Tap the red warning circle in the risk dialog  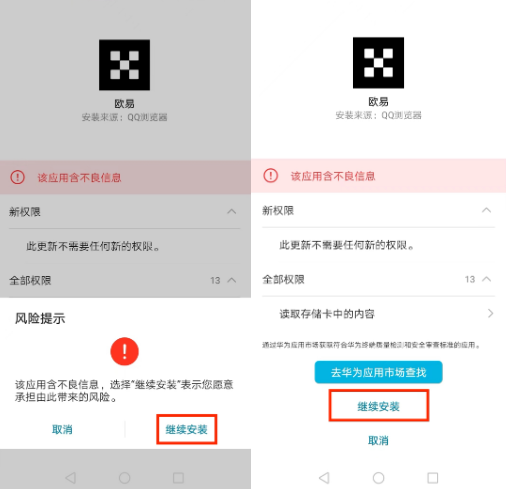coord(124,351)
